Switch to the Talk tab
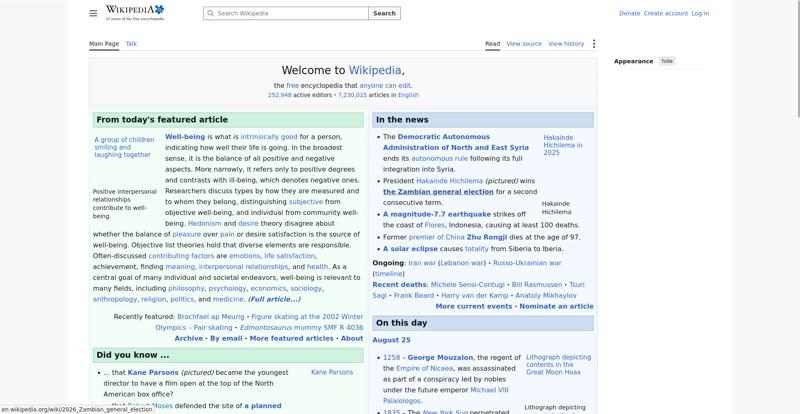 click(x=131, y=44)
